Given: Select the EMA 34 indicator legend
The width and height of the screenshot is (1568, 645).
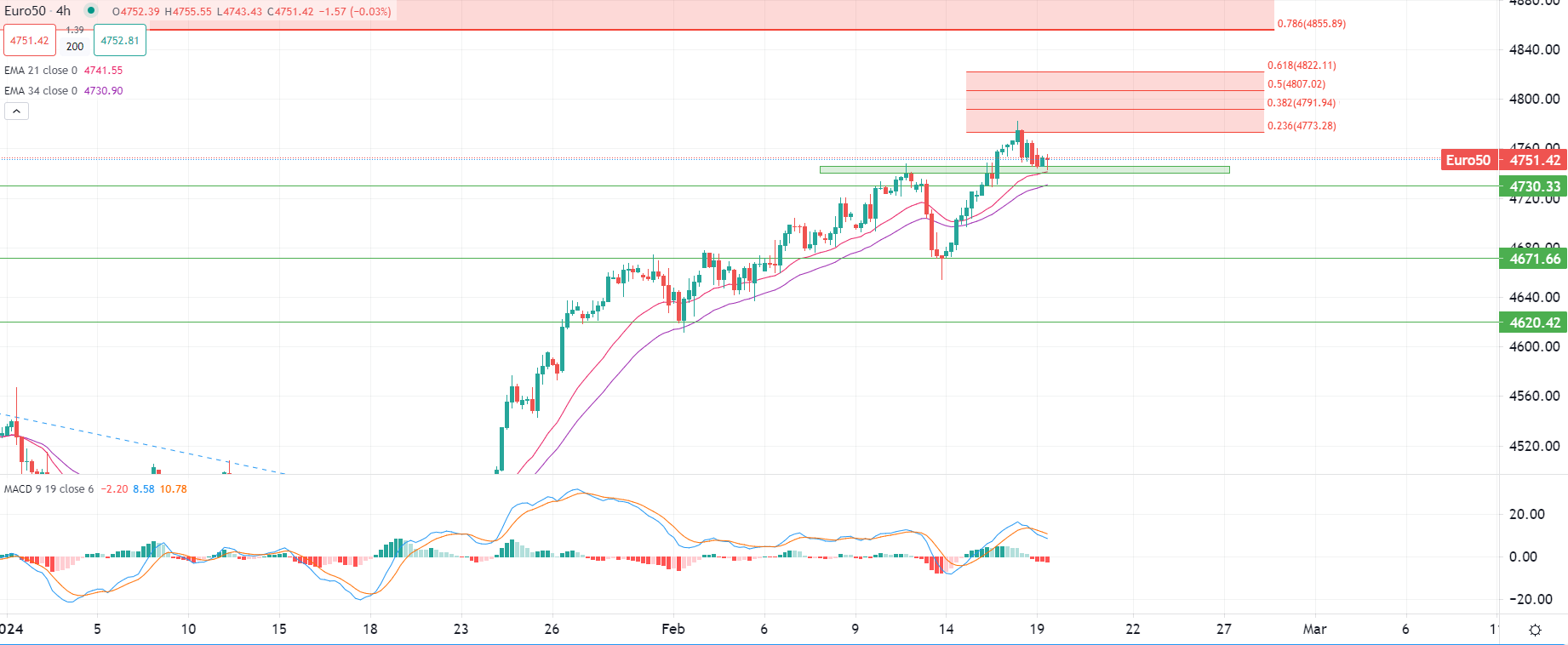Looking at the screenshot, I should tap(41, 91).
